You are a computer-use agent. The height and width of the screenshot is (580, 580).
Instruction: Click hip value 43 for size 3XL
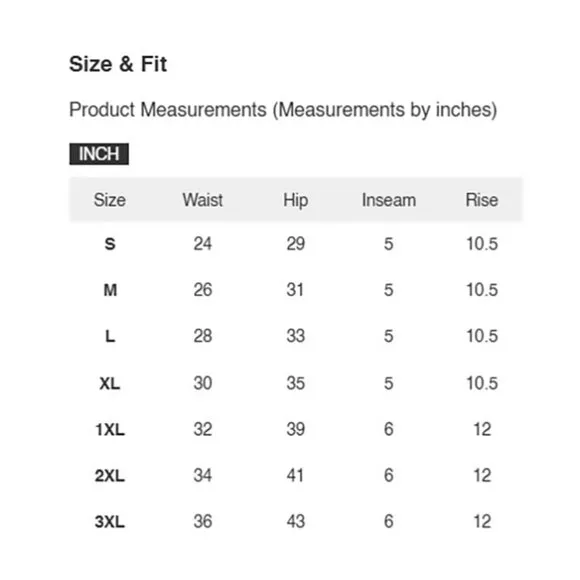click(296, 521)
